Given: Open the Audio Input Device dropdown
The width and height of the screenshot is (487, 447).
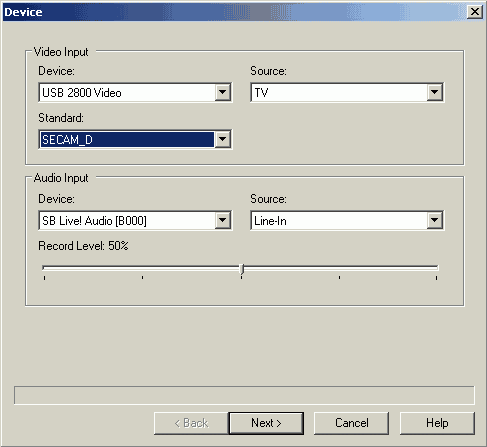Looking at the screenshot, I should coord(135,220).
